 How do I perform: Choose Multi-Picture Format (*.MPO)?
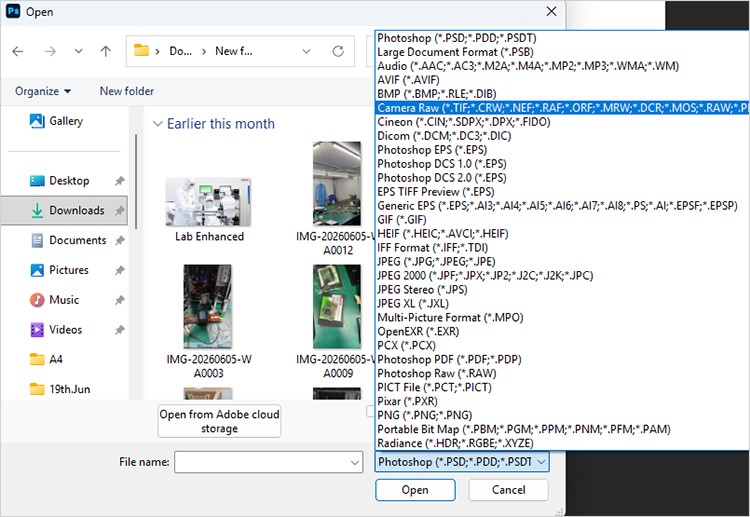(562, 317)
